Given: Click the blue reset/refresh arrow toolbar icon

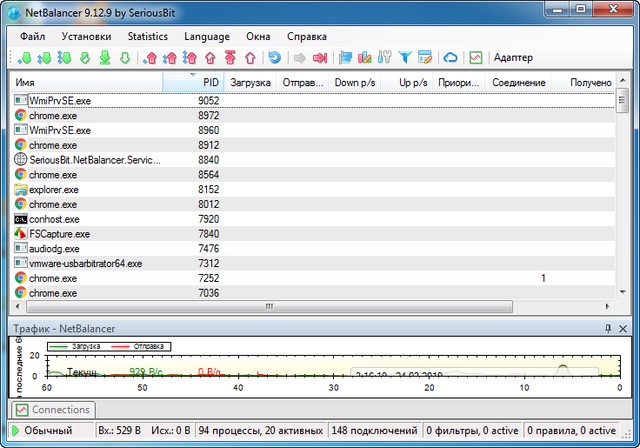Looking at the screenshot, I should click(274, 57).
